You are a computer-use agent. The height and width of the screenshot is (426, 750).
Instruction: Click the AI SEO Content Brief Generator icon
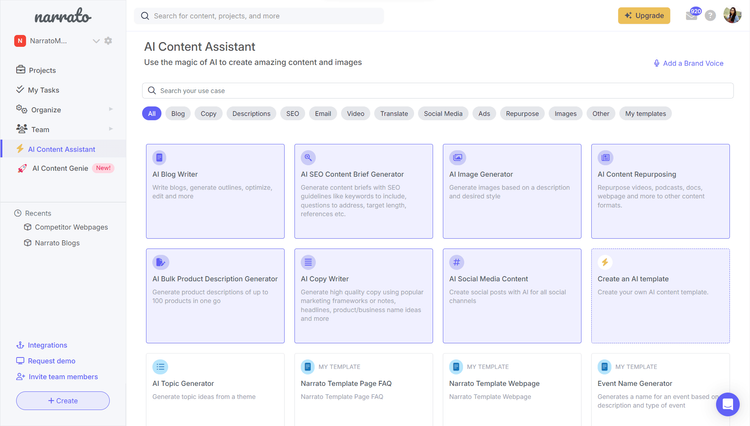click(308, 157)
